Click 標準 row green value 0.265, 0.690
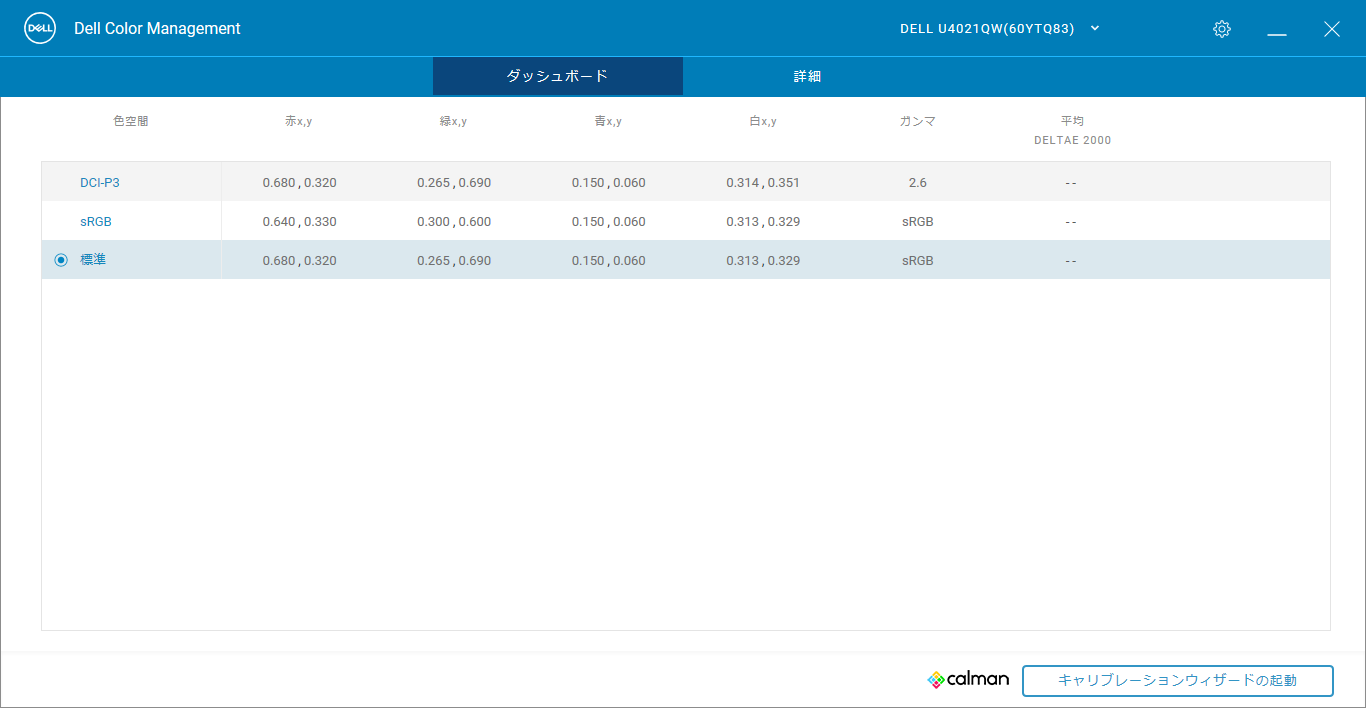This screenshot has width=1366, height=708. (454, 261)
